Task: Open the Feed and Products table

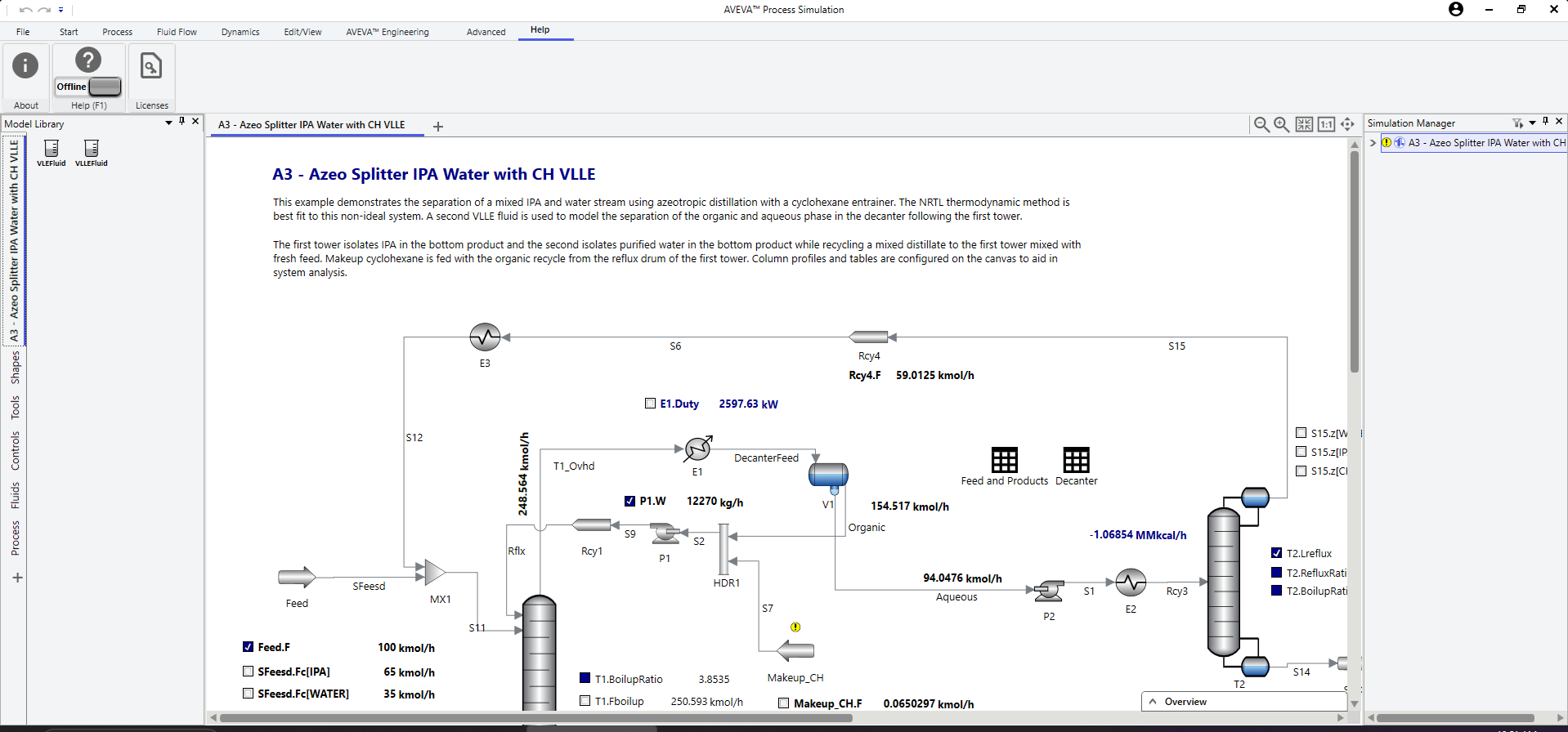Action: coord(1004,460)
